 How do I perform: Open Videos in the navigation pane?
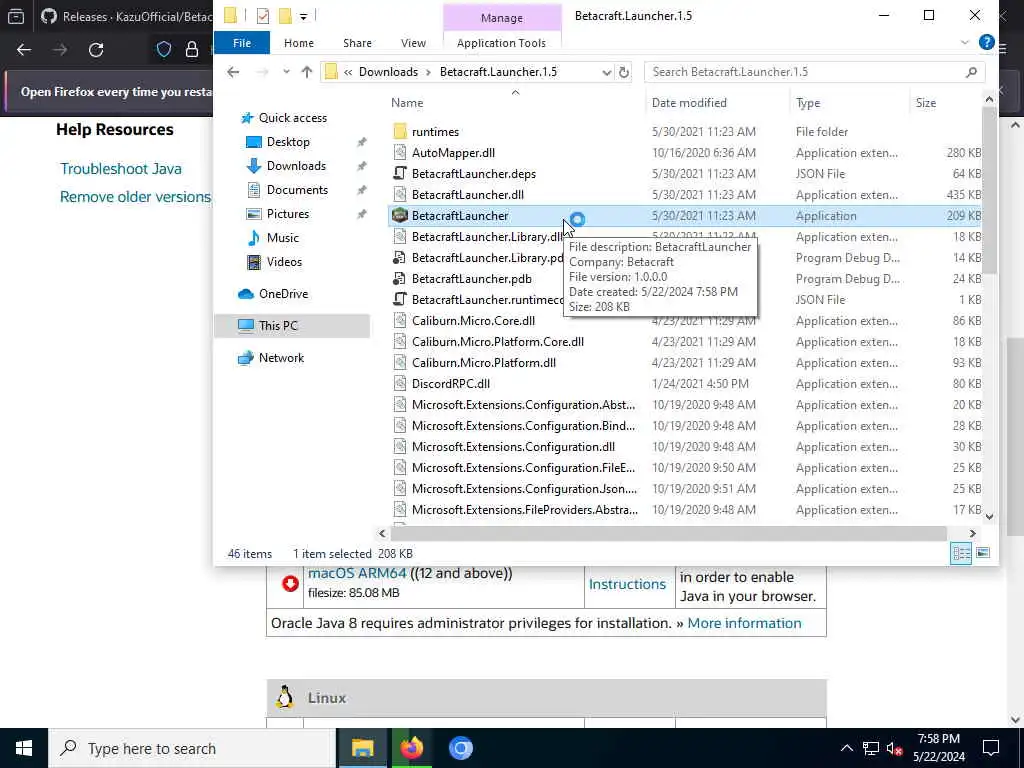point(284,262)
